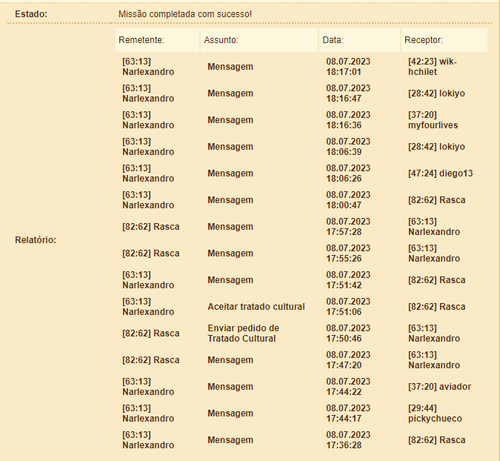Select 'Aceitar tratado cultural' subject
The height and width of the screenshot is (461, 500).
(x=256, y=307)
